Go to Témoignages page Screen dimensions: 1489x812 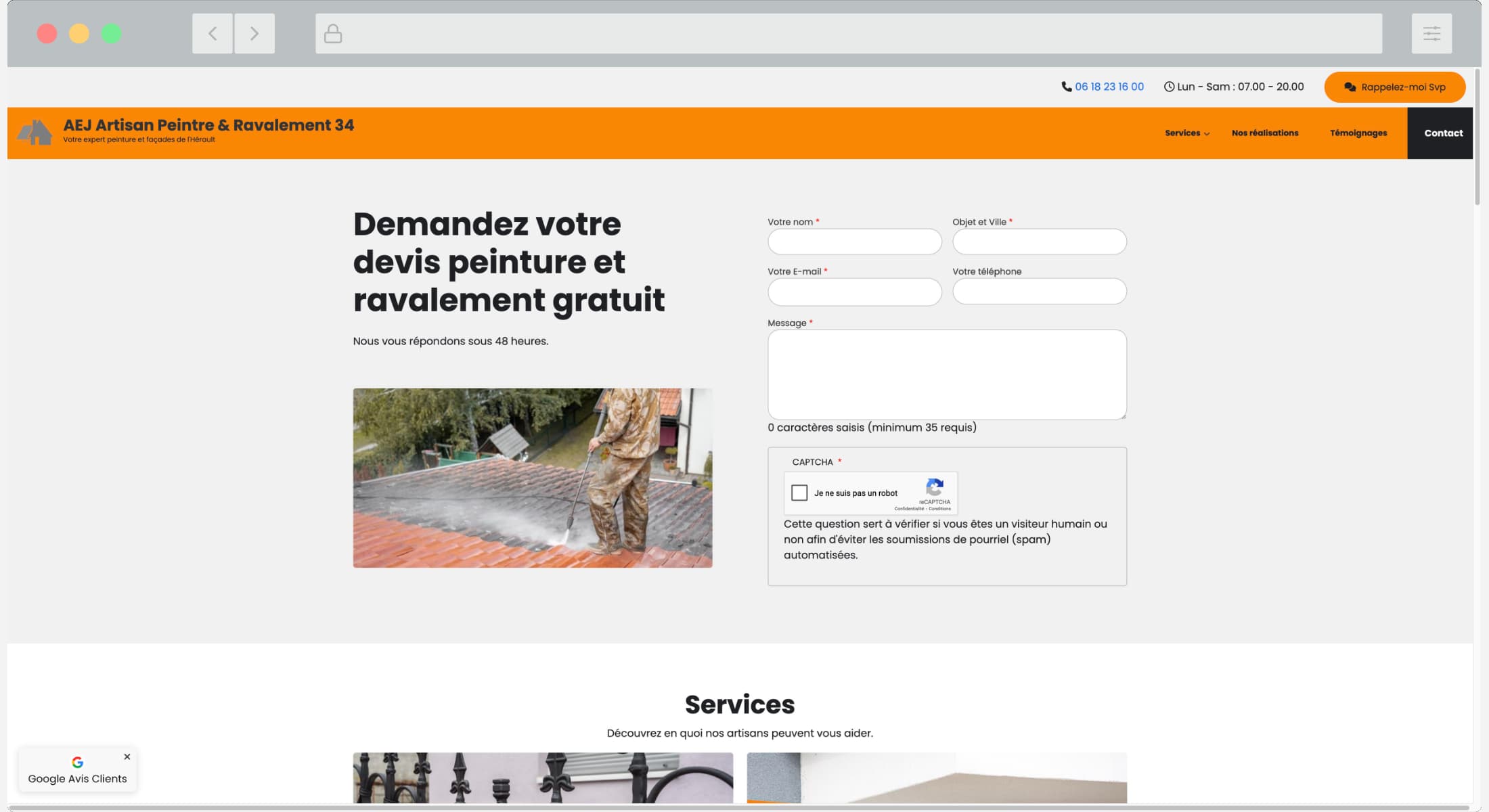[1358, 133]
